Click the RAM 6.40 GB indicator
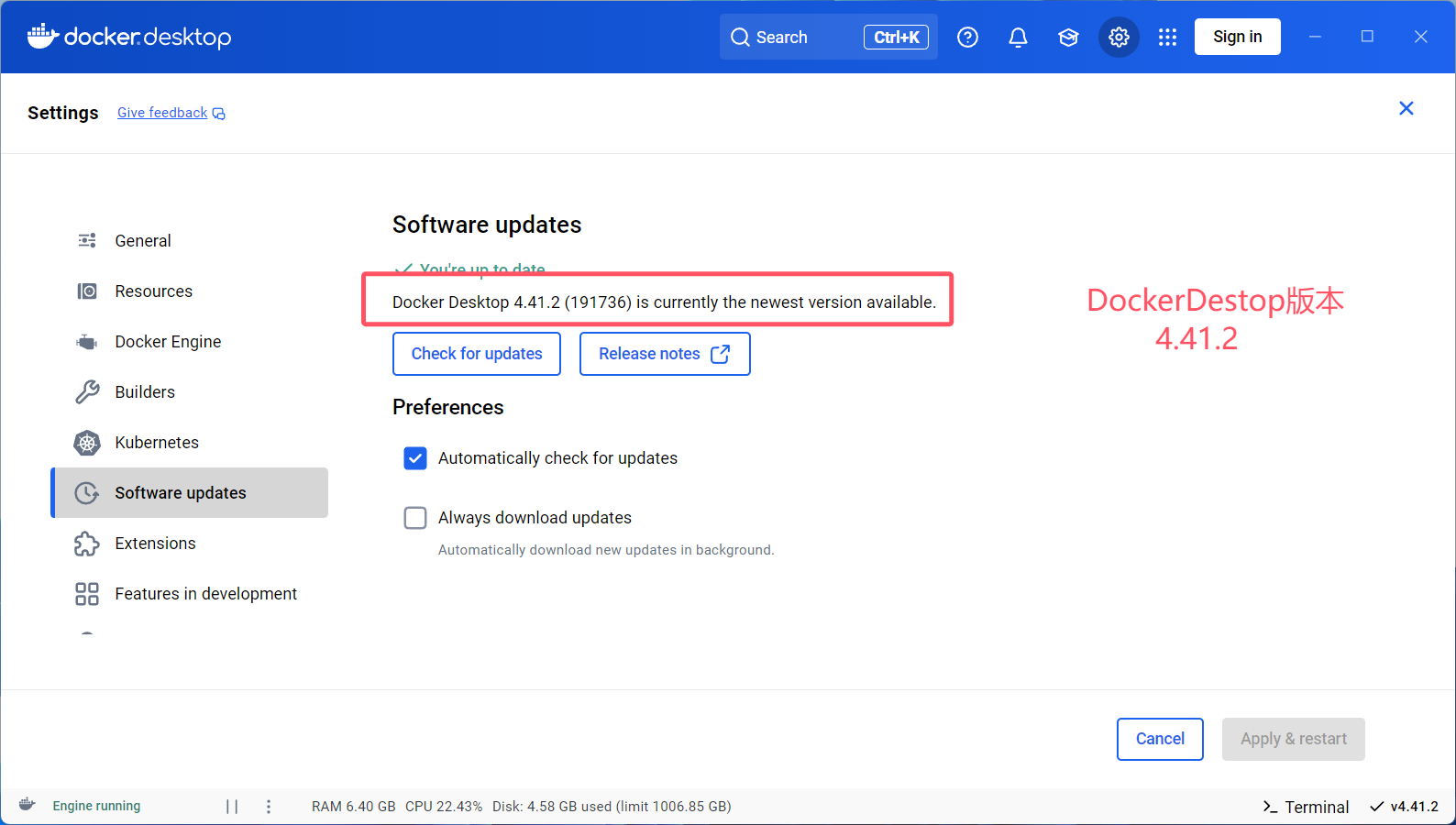This screenshot has height=825, width=1456. click(x=354, y=807)
